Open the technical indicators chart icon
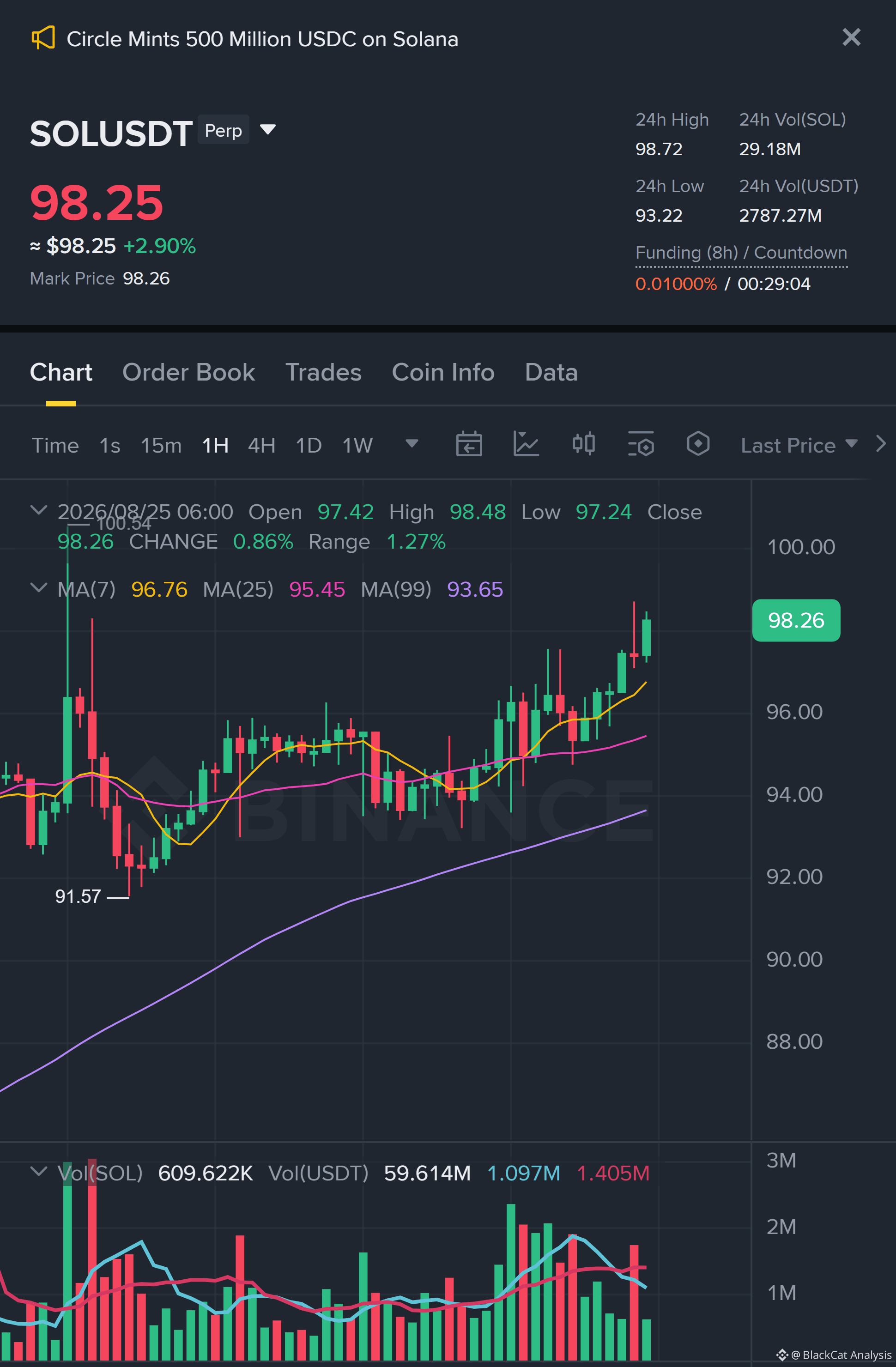Viewport: 896px width, 1367px height. pos(526,444)
